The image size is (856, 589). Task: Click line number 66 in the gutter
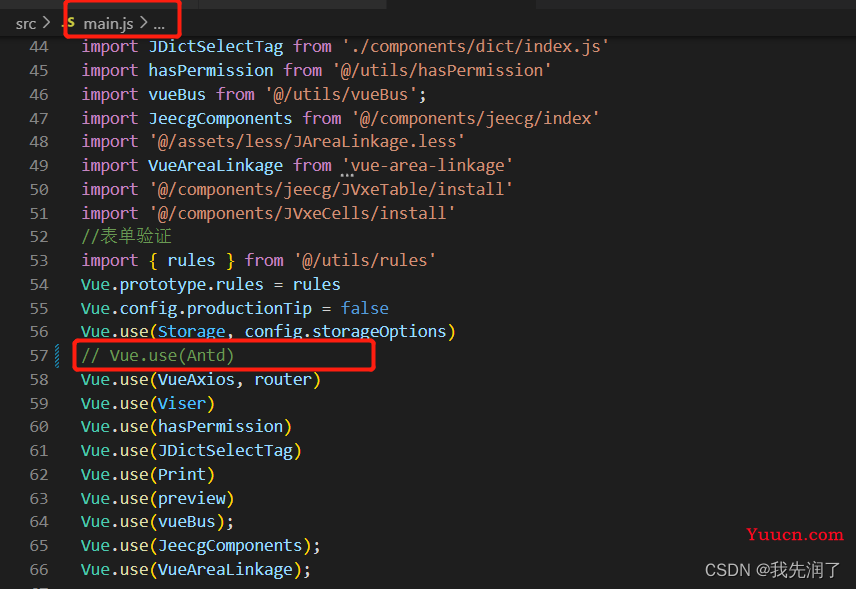[x=39, y=570]
